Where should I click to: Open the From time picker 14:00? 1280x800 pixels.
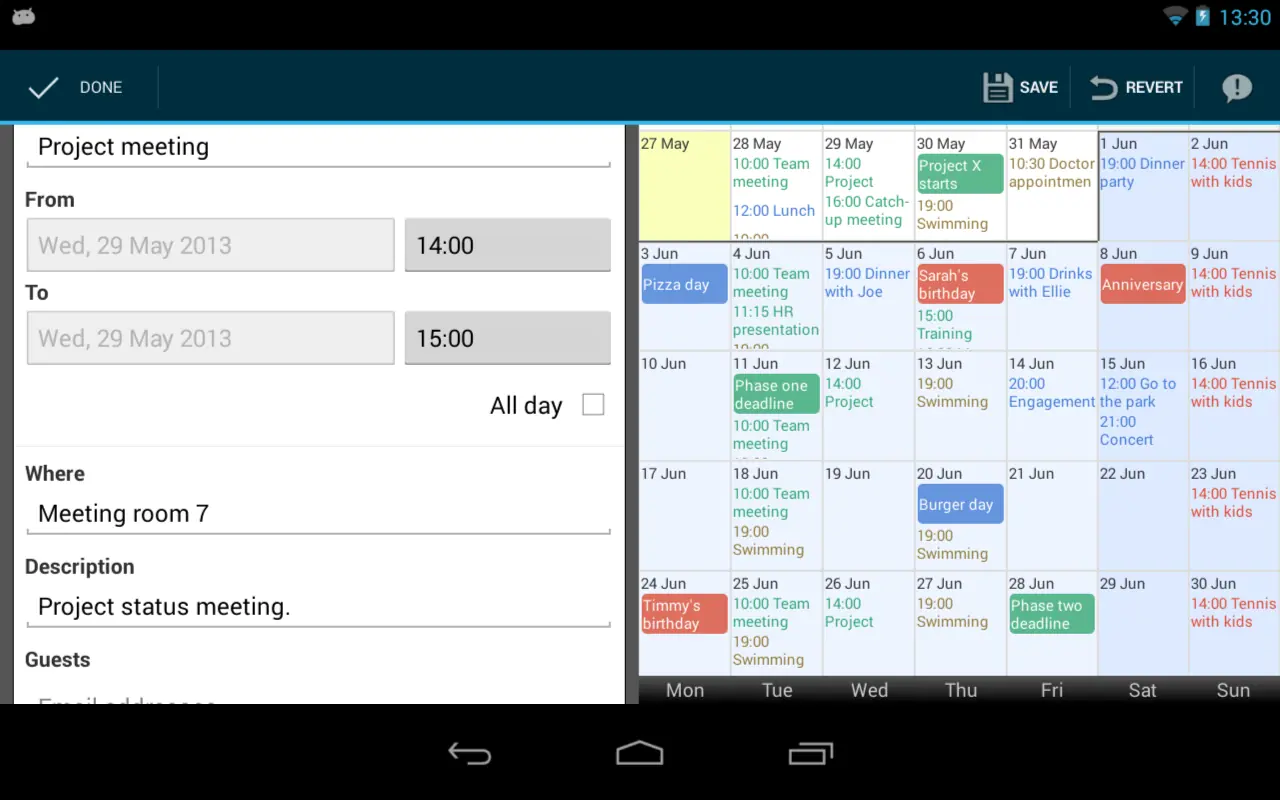[x=507, y=245]
